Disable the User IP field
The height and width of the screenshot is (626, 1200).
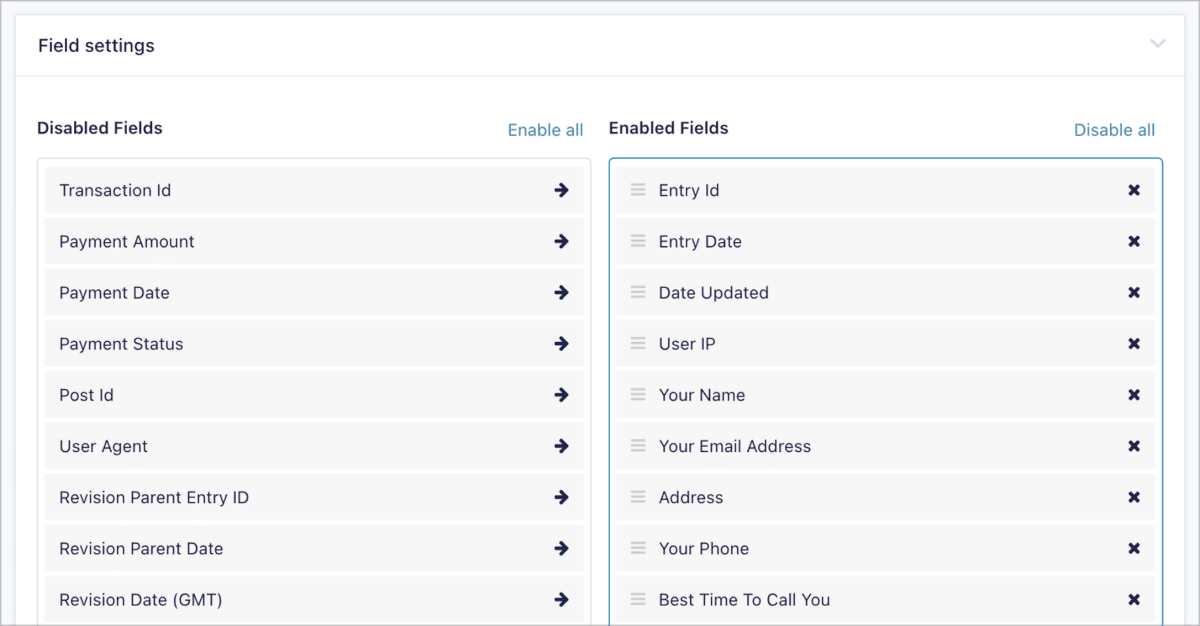(x=1134, y=343)
